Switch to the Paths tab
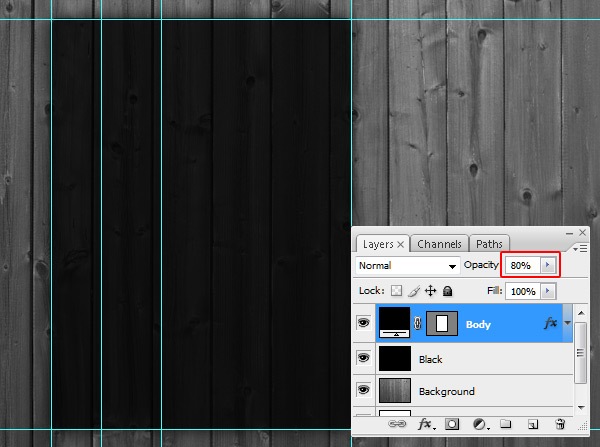600x447 pixels. point(489,244)
